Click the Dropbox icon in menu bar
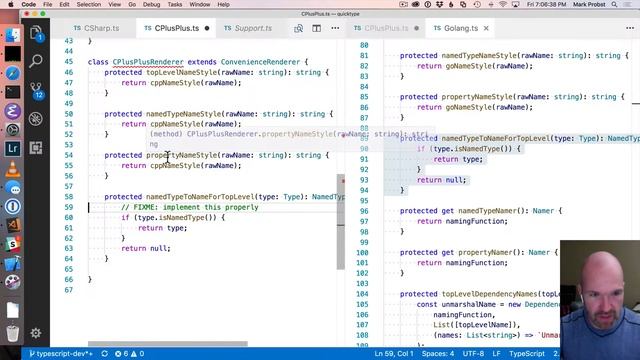This screenshot has height=360, width=640. 440,4
